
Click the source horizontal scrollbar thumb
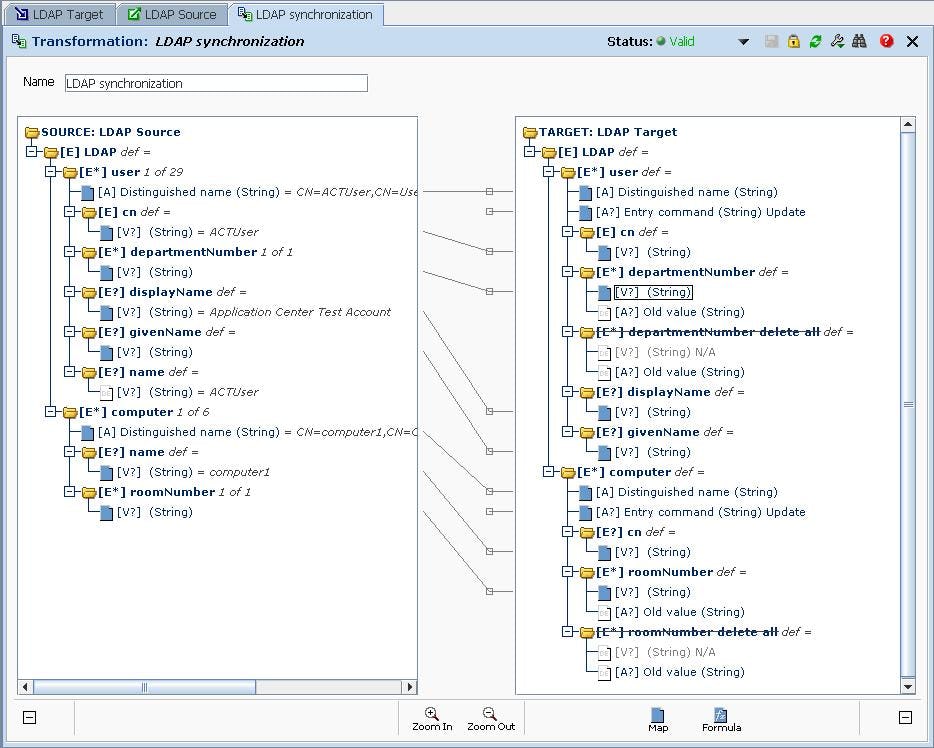coord(144,687)
